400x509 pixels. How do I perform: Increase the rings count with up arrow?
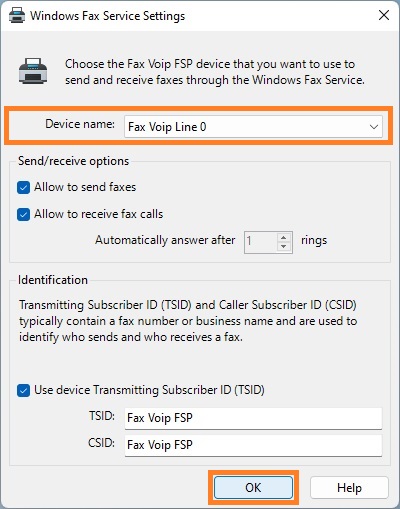(x=283, y=237)
